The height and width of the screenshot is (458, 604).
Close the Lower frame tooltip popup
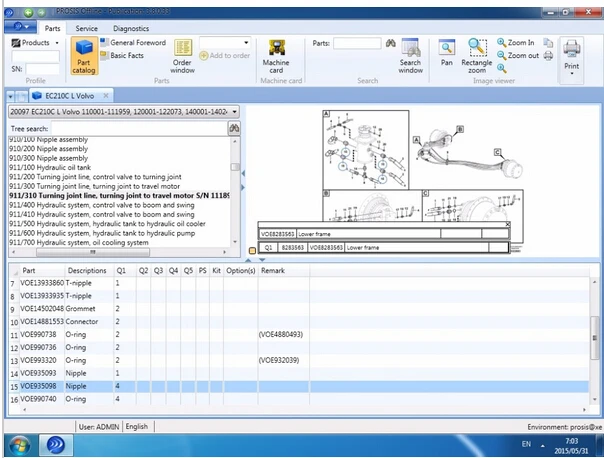507,224
